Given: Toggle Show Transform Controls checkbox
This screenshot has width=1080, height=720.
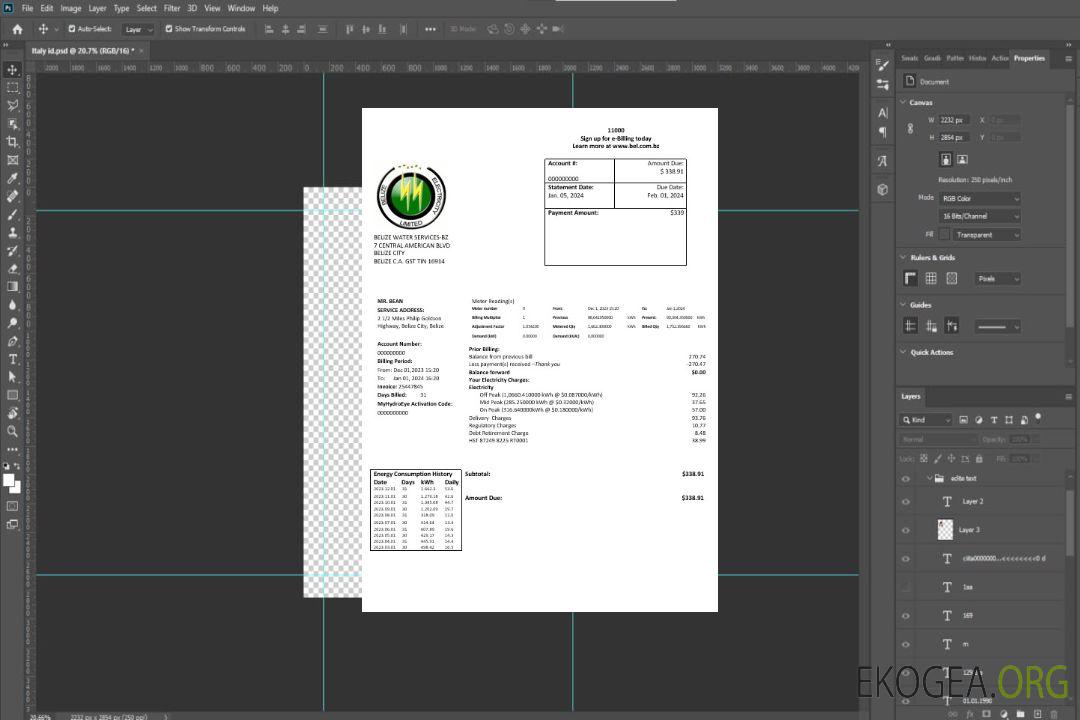Looking at the screenshot, I should point(168,29).
